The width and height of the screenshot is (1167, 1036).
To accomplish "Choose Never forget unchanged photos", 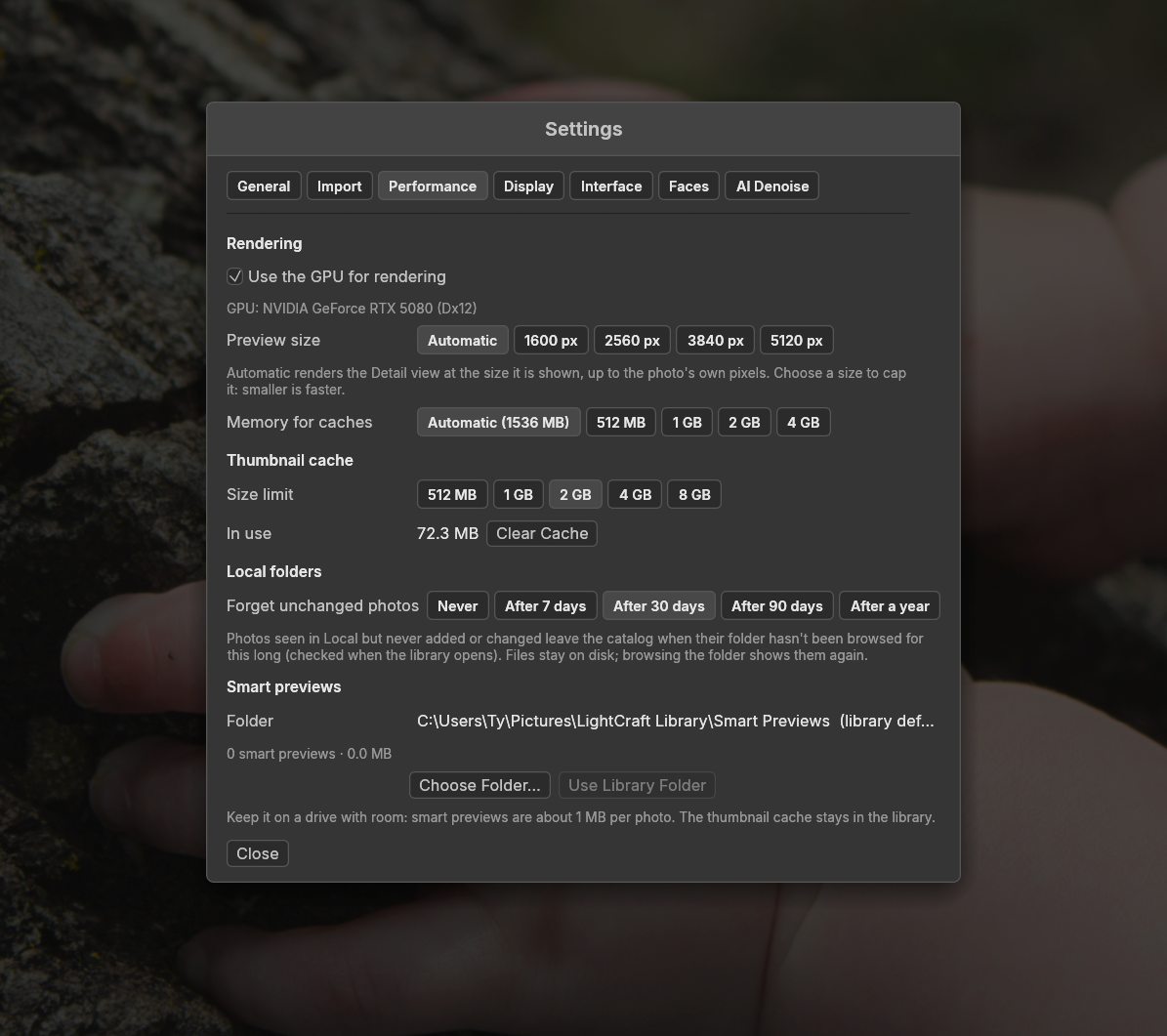I will coord(458,605).
